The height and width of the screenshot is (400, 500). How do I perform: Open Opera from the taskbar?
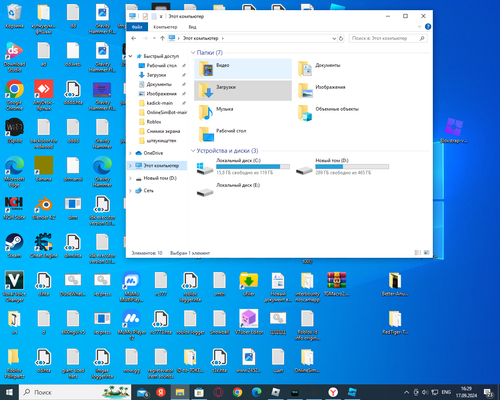pos(218,392)
